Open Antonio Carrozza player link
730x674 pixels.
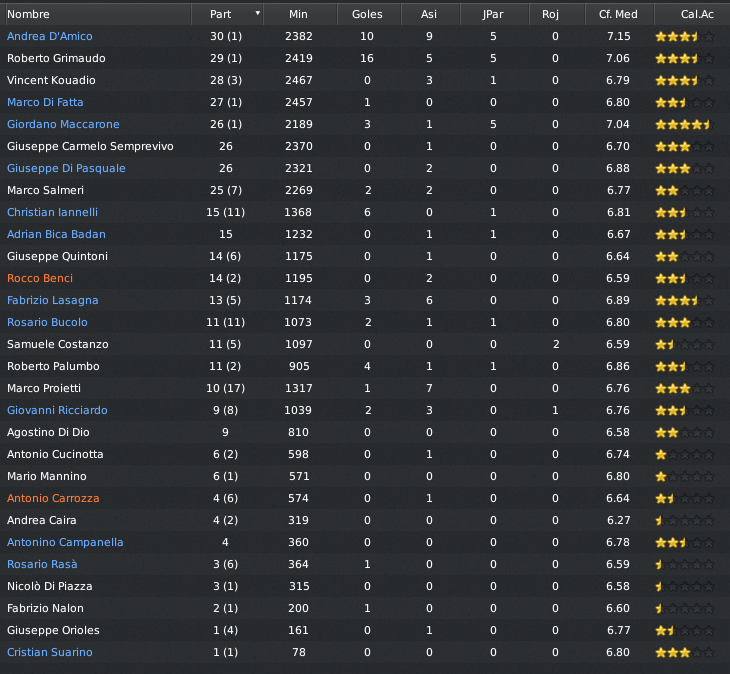coord(53,499)
